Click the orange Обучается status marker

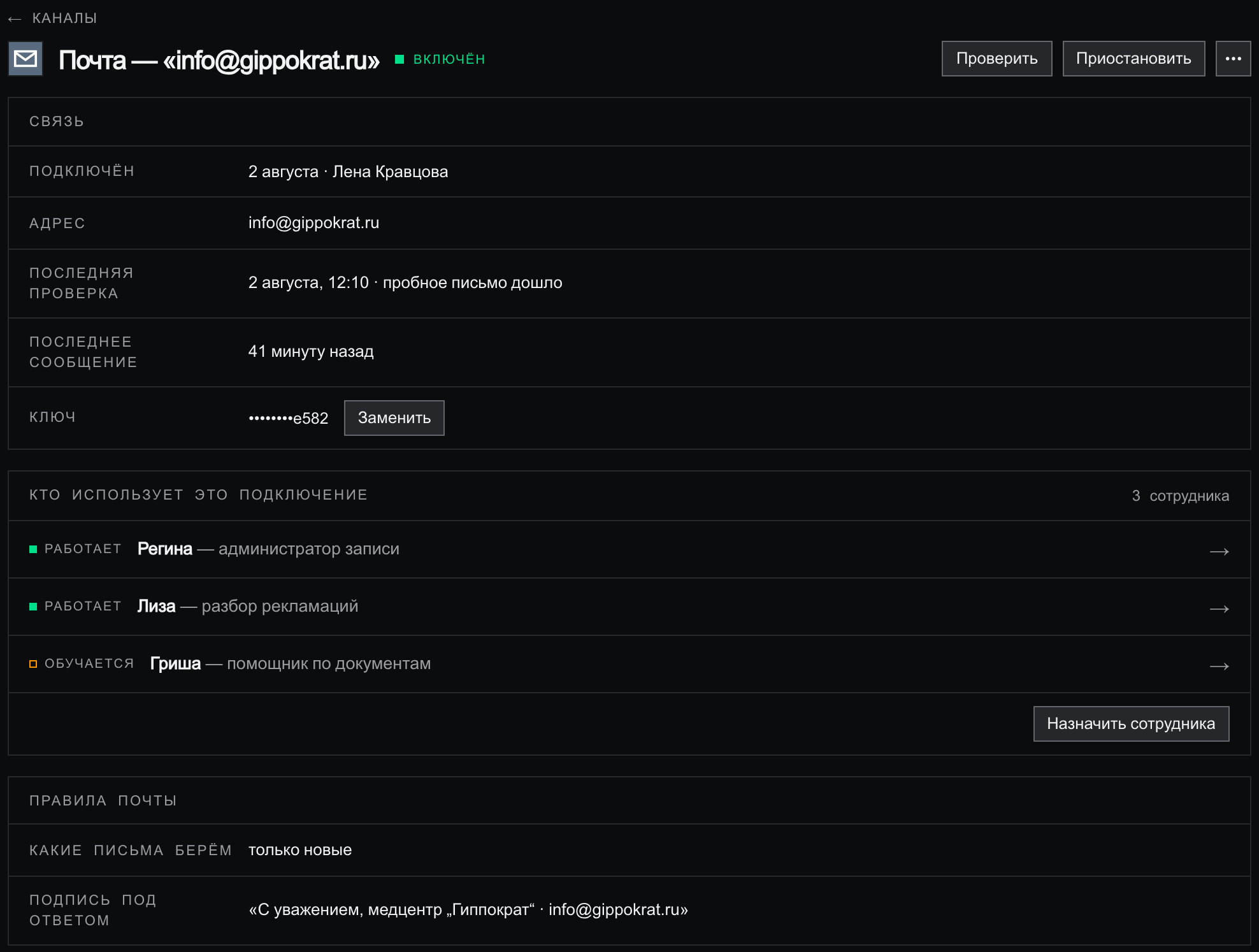(33, 664)
